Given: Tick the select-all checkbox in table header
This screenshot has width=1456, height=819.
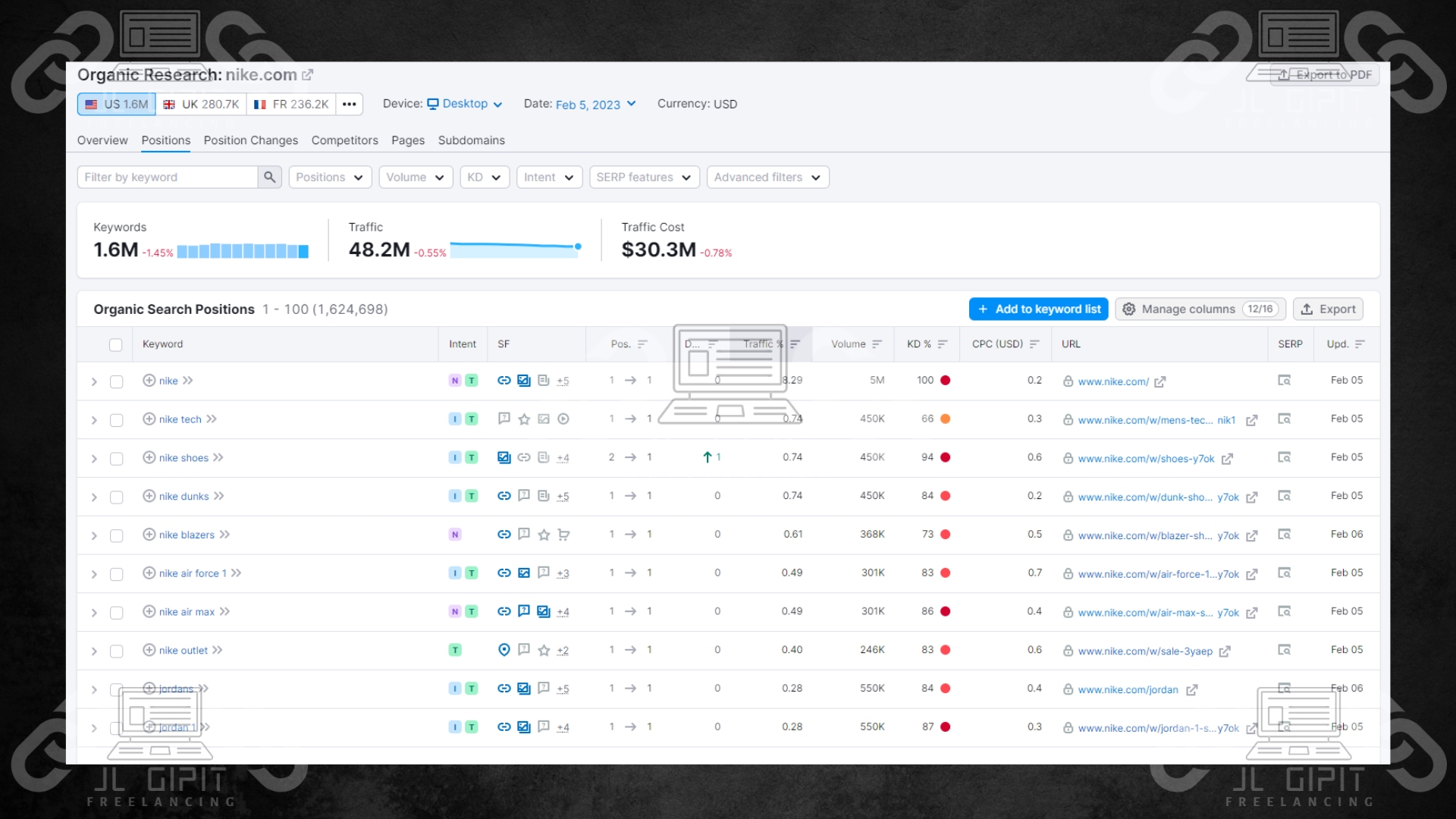Looking at the screenshot, I should (x=115, y=345).
